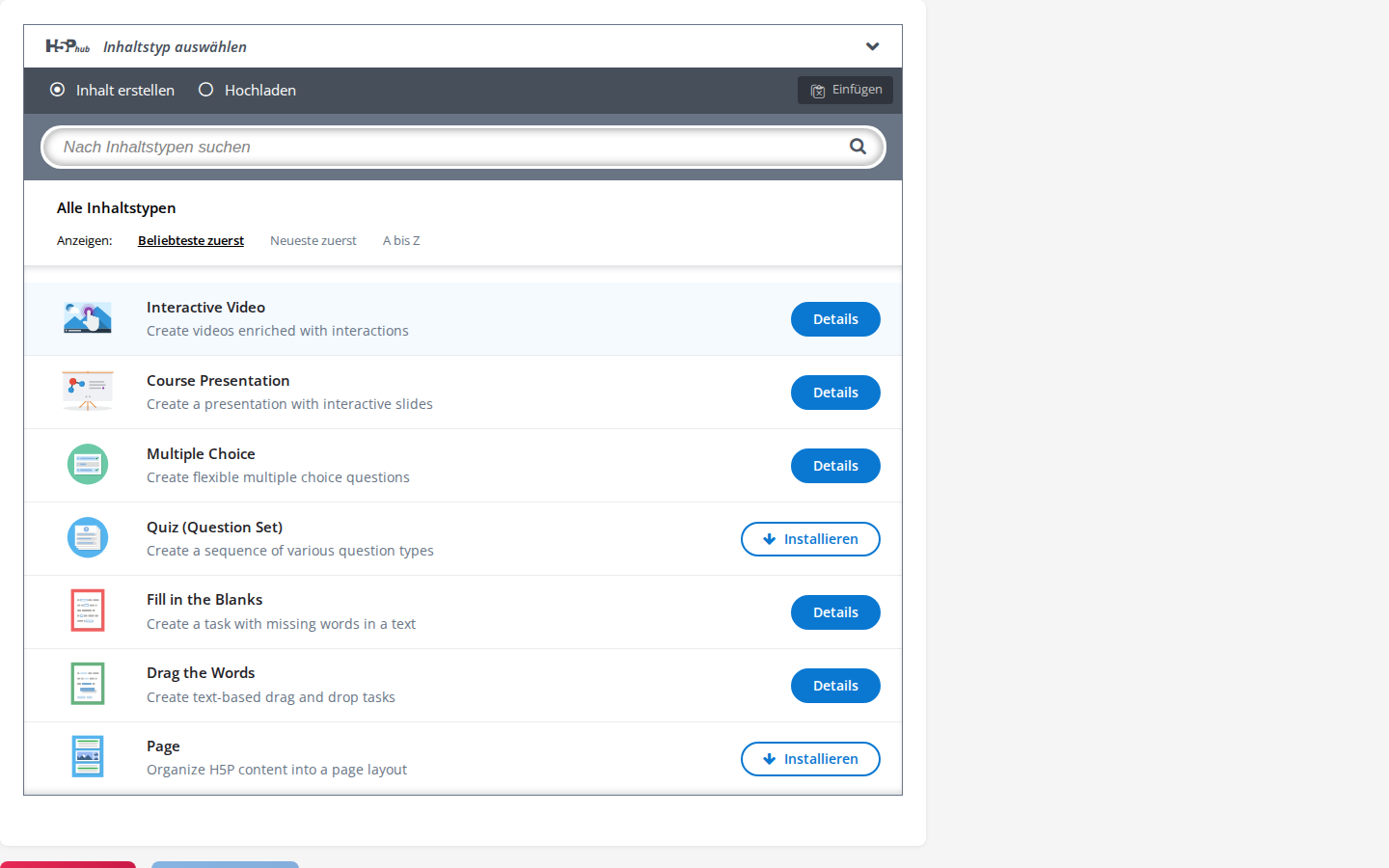Select the Hochladen radio button
This screenshot has height=868, width=1389.
coord(205,90)
